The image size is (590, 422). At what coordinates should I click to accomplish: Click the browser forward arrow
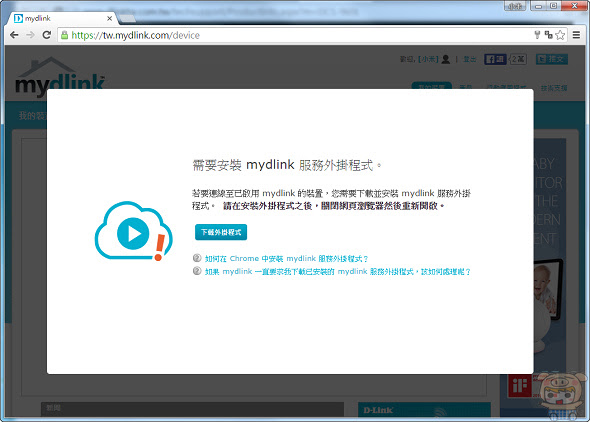tap(30, 35)
